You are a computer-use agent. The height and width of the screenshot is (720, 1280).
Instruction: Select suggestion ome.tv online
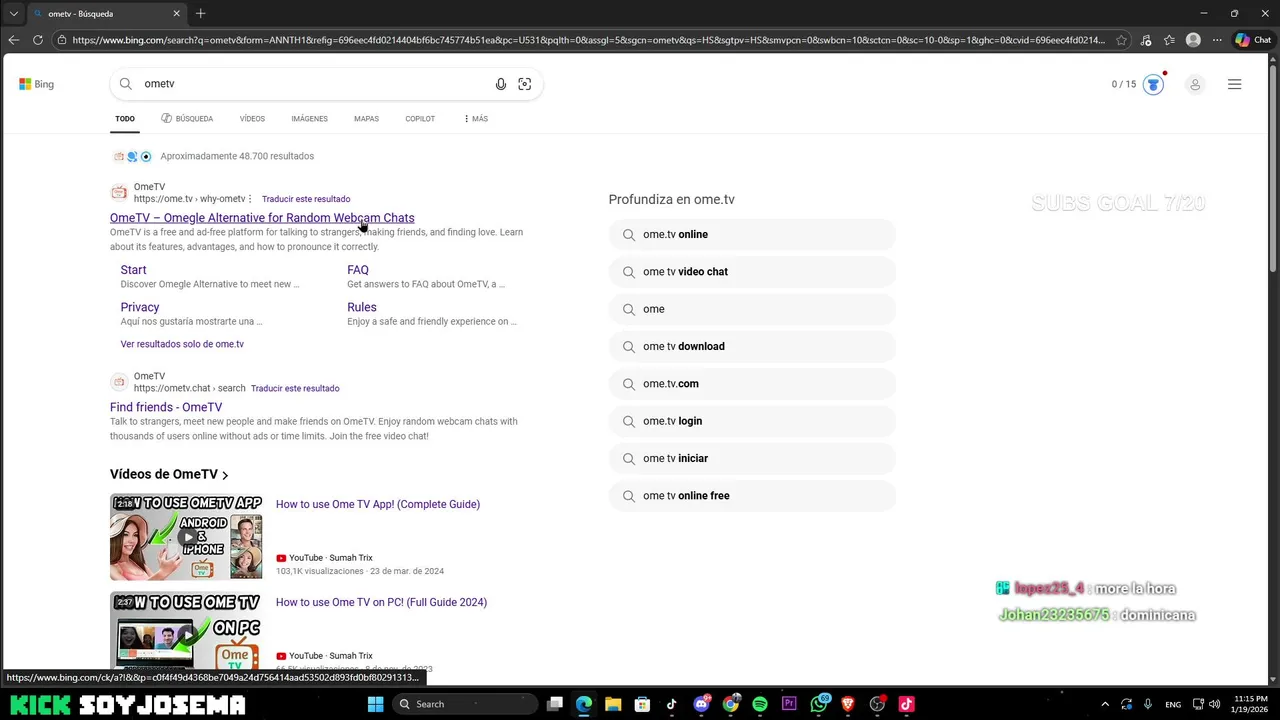(x=752, y=234)
